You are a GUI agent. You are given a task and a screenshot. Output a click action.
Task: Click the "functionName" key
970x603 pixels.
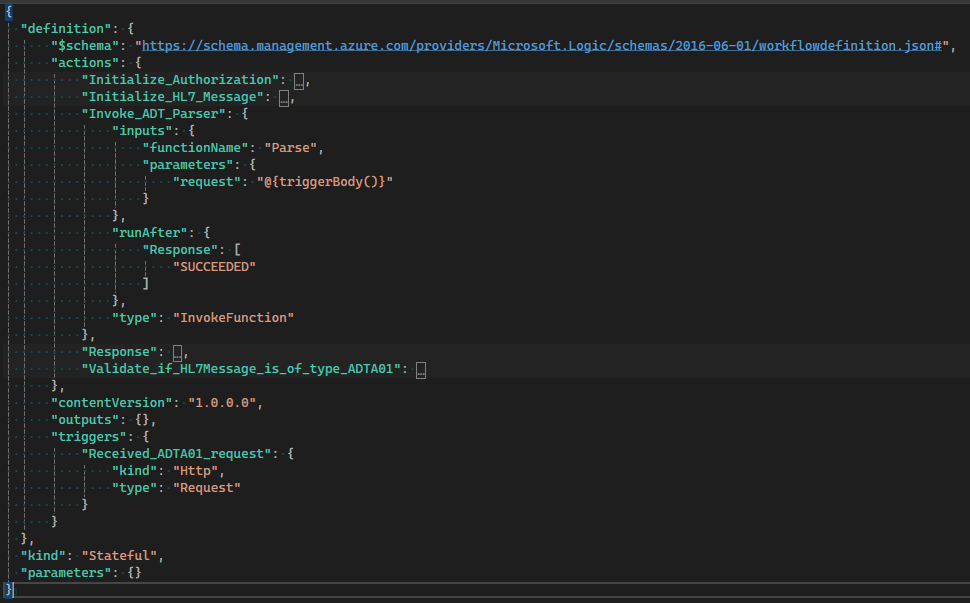(195, 148)
